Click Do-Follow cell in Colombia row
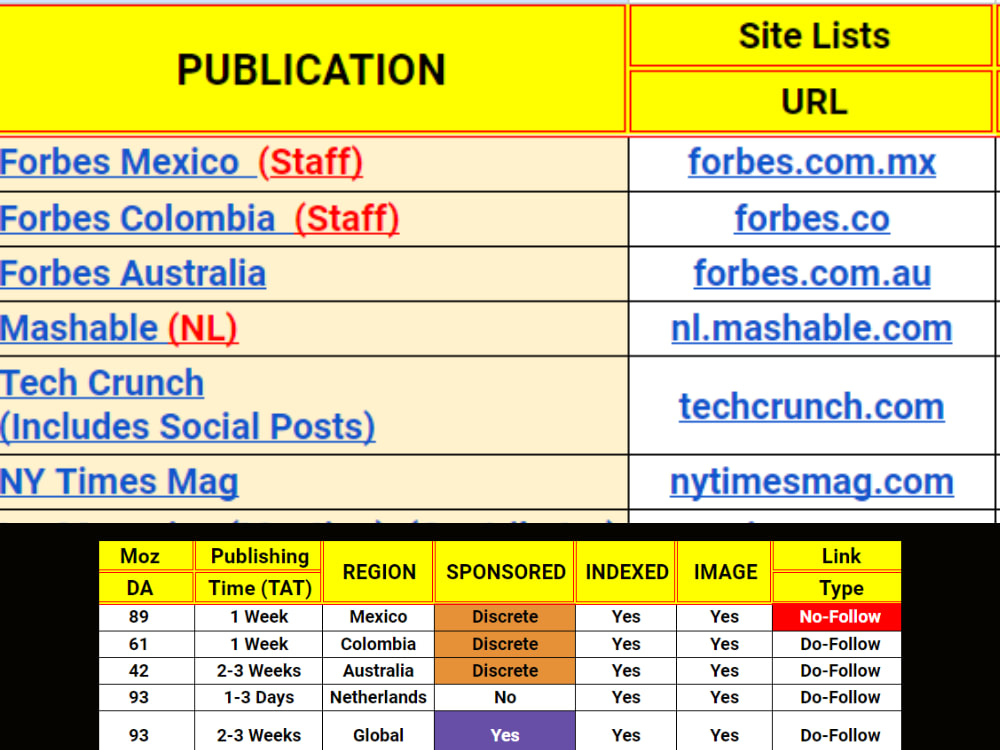The width and height of the screenshot is (1000, 750). pyautogui.click(x=837, y=644)
